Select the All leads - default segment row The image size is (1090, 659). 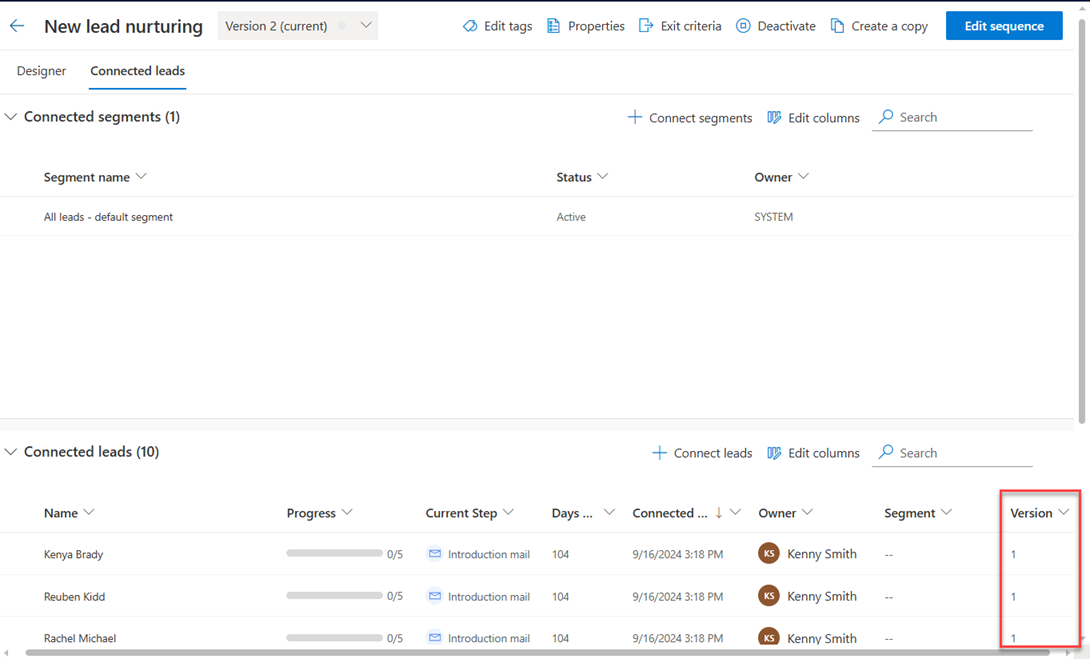(537, 217)
